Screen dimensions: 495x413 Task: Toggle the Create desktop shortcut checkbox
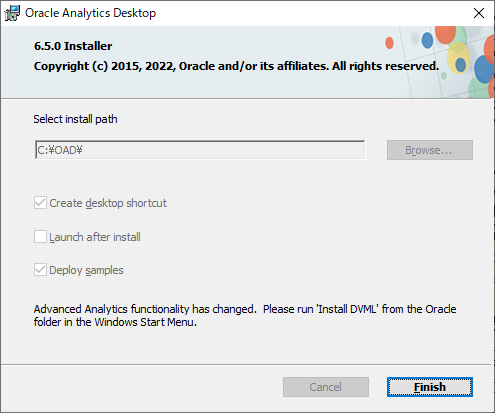(40, 203)
